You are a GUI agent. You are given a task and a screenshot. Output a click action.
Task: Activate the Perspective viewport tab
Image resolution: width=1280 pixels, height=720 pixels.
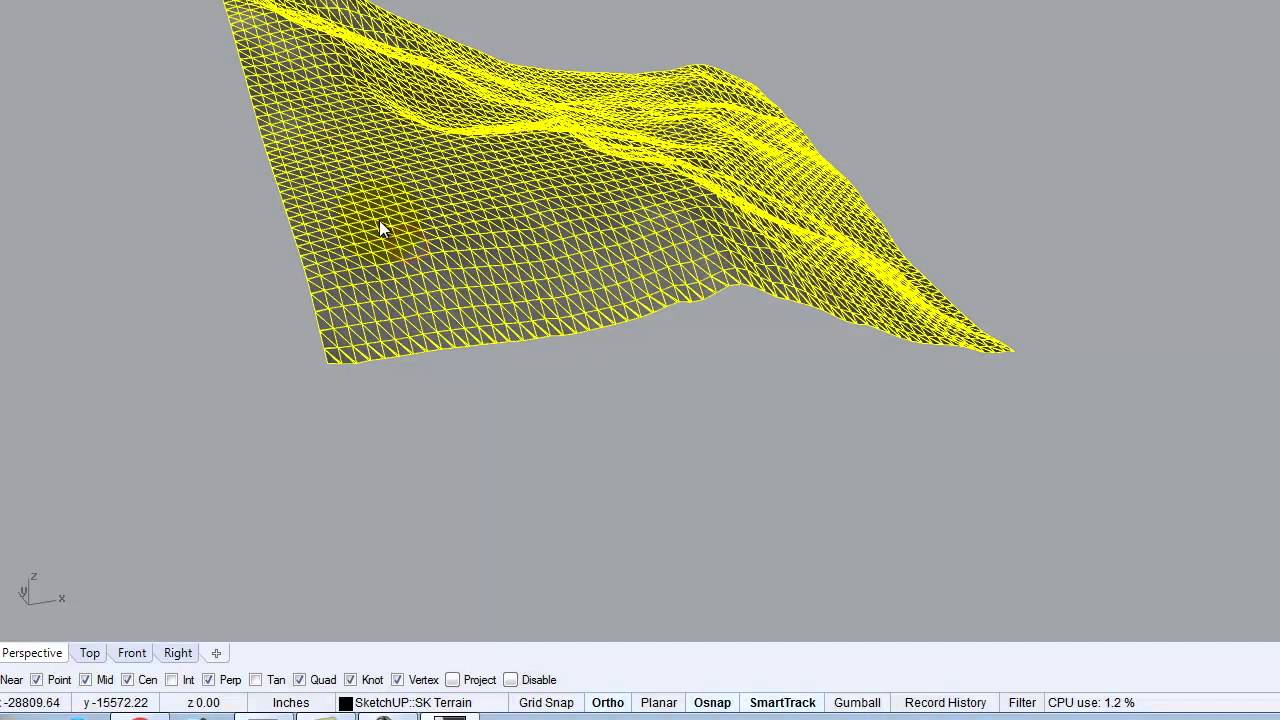32,653
